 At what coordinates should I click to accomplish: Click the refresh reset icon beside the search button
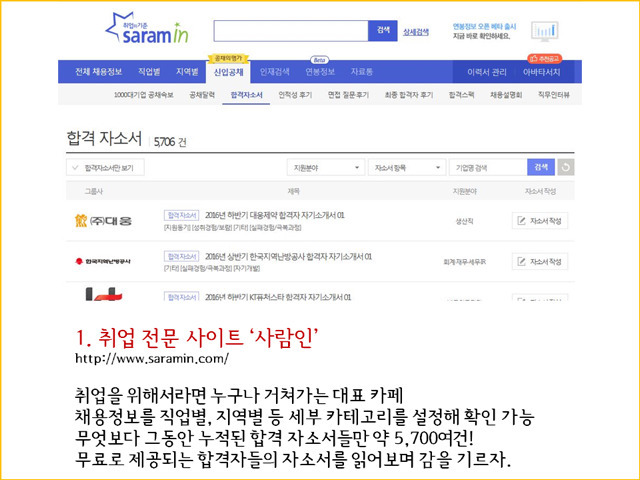[566, 167]
